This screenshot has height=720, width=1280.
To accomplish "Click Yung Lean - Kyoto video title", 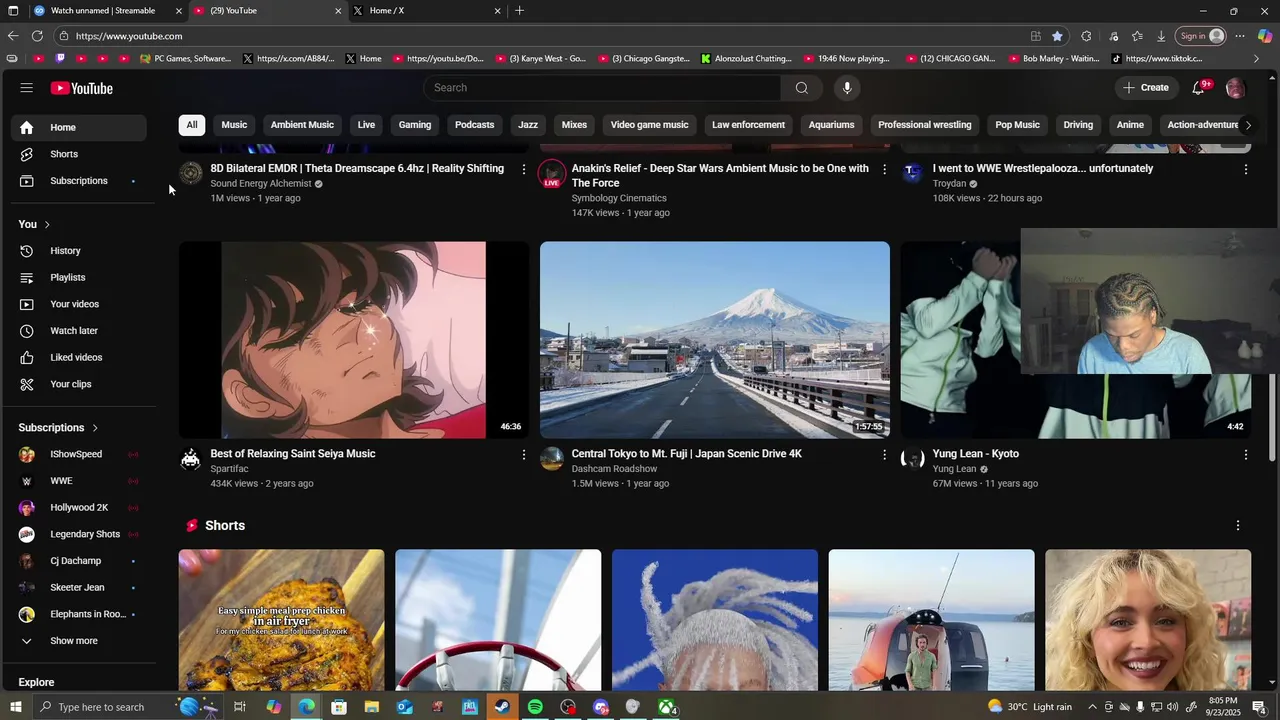I will click(975, 454).
